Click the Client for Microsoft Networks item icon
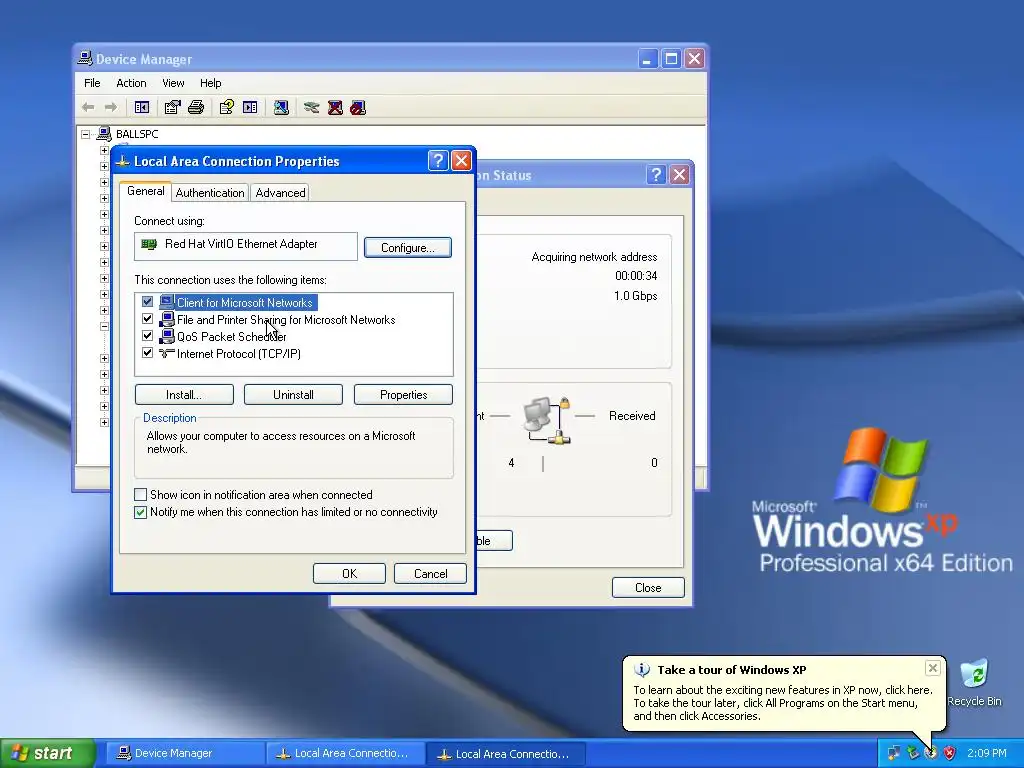This screenshot has width=1024, height=768. [x=167, y=302]
